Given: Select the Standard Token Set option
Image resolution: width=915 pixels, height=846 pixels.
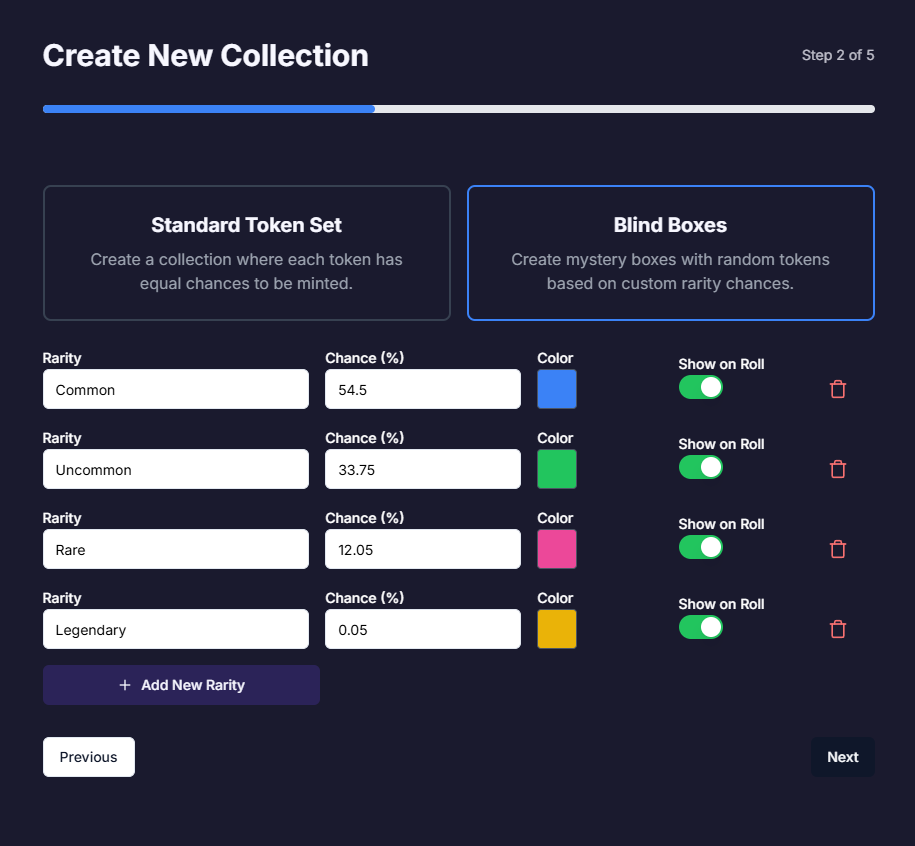Looking at the screenshot, I should point(246,253).
